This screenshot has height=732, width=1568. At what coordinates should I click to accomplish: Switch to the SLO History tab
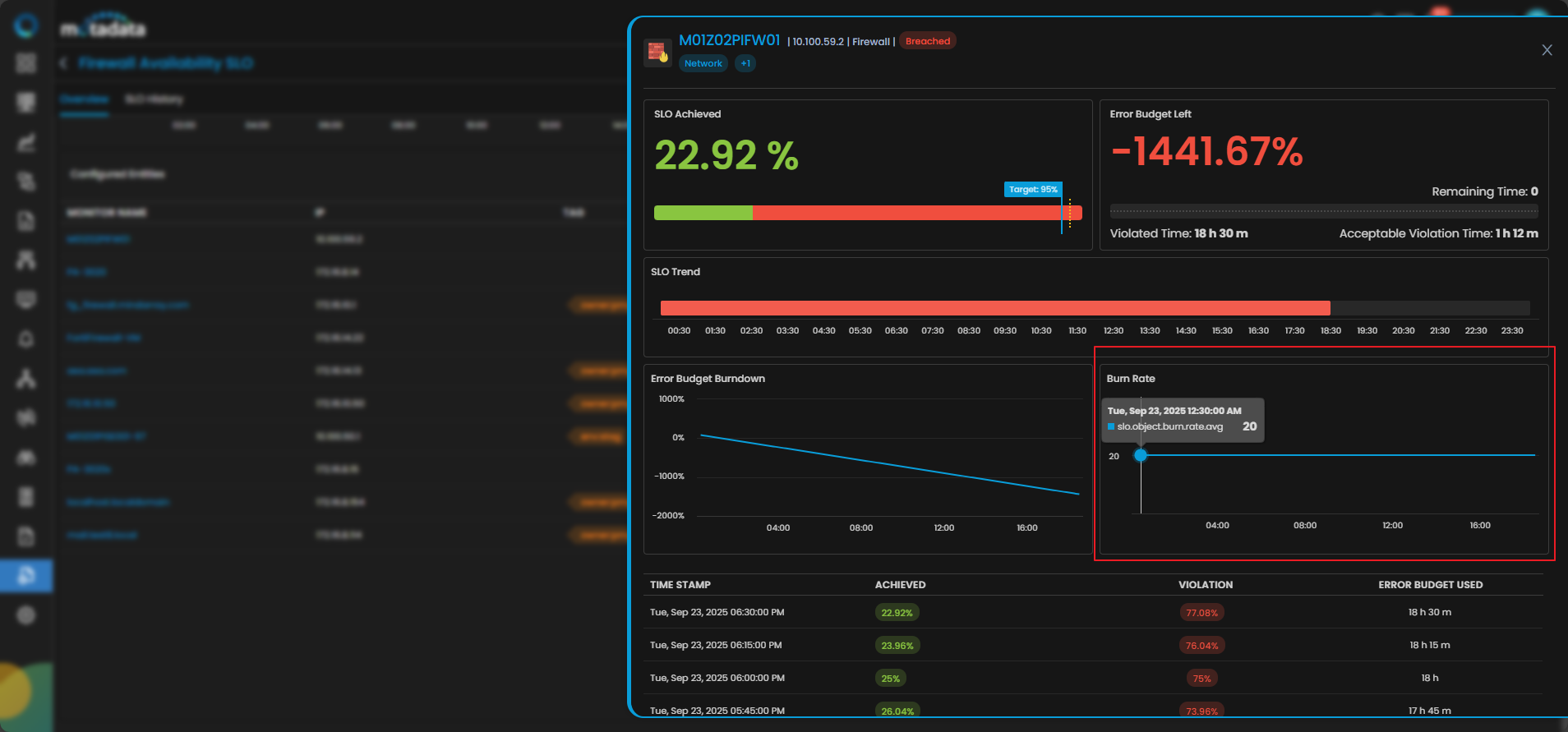154,99
